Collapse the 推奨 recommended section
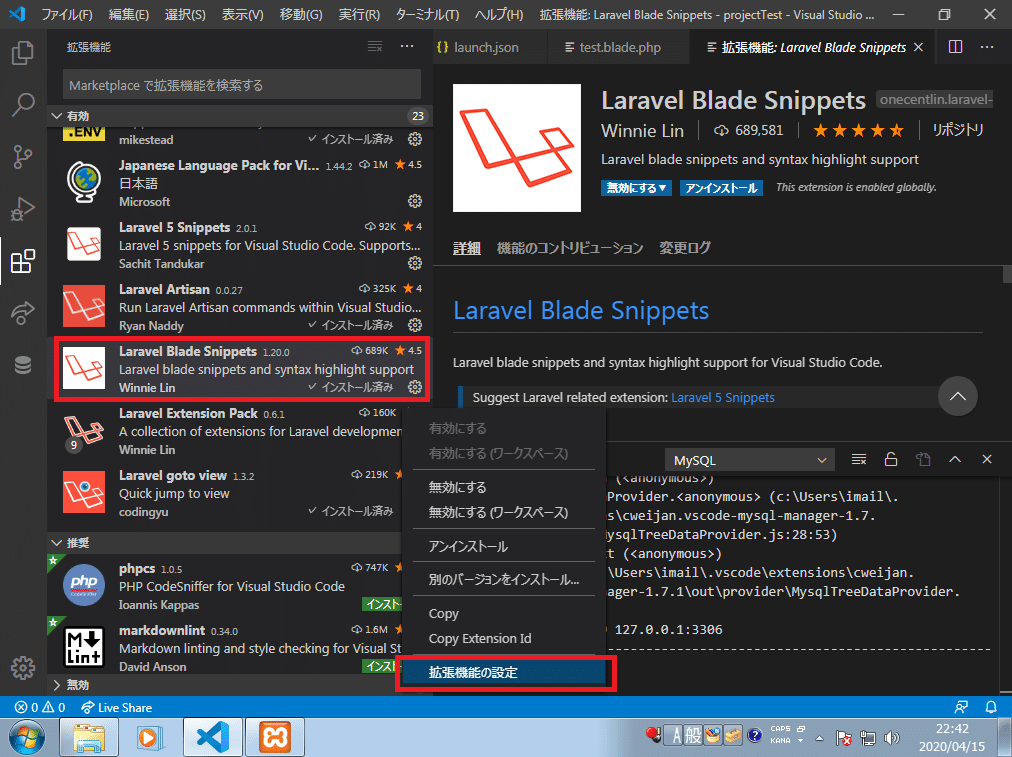This screenshot has width=1012, height=757. (225, 543)
